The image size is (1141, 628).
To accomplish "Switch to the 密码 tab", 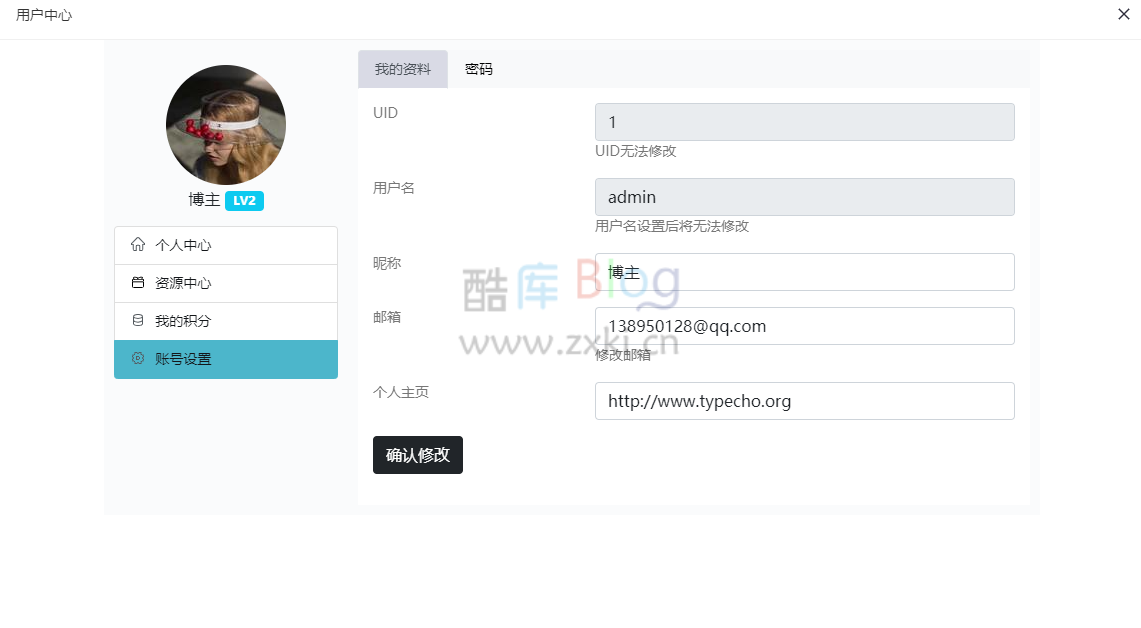I will (479, 69).
